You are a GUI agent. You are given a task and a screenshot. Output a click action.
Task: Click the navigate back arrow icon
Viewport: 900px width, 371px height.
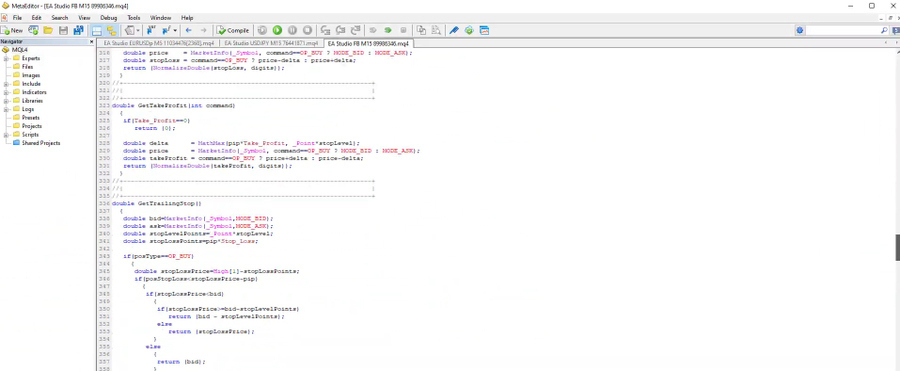tap(188, 30)
